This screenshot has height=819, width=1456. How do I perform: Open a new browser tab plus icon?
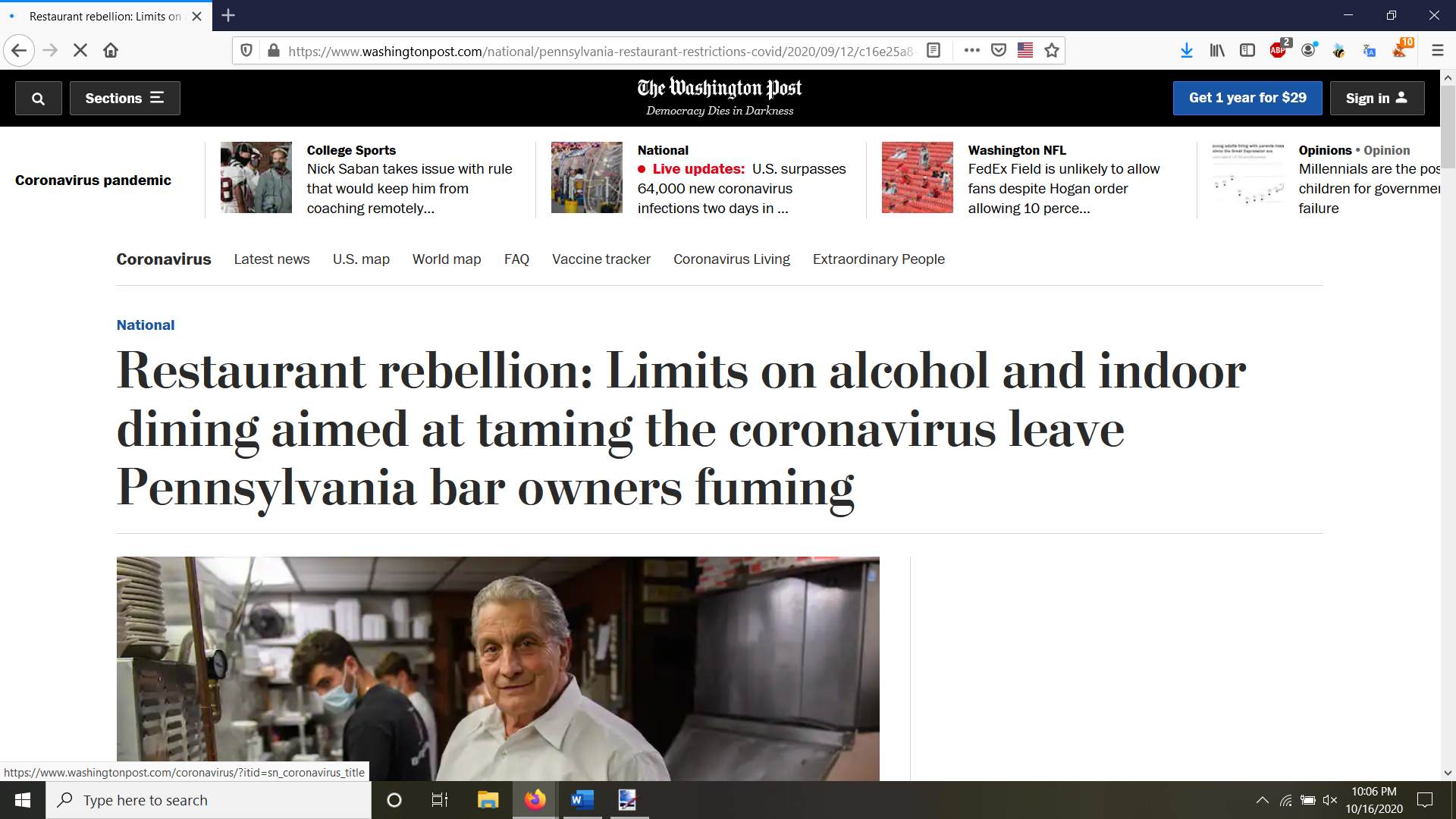point(228,15)
